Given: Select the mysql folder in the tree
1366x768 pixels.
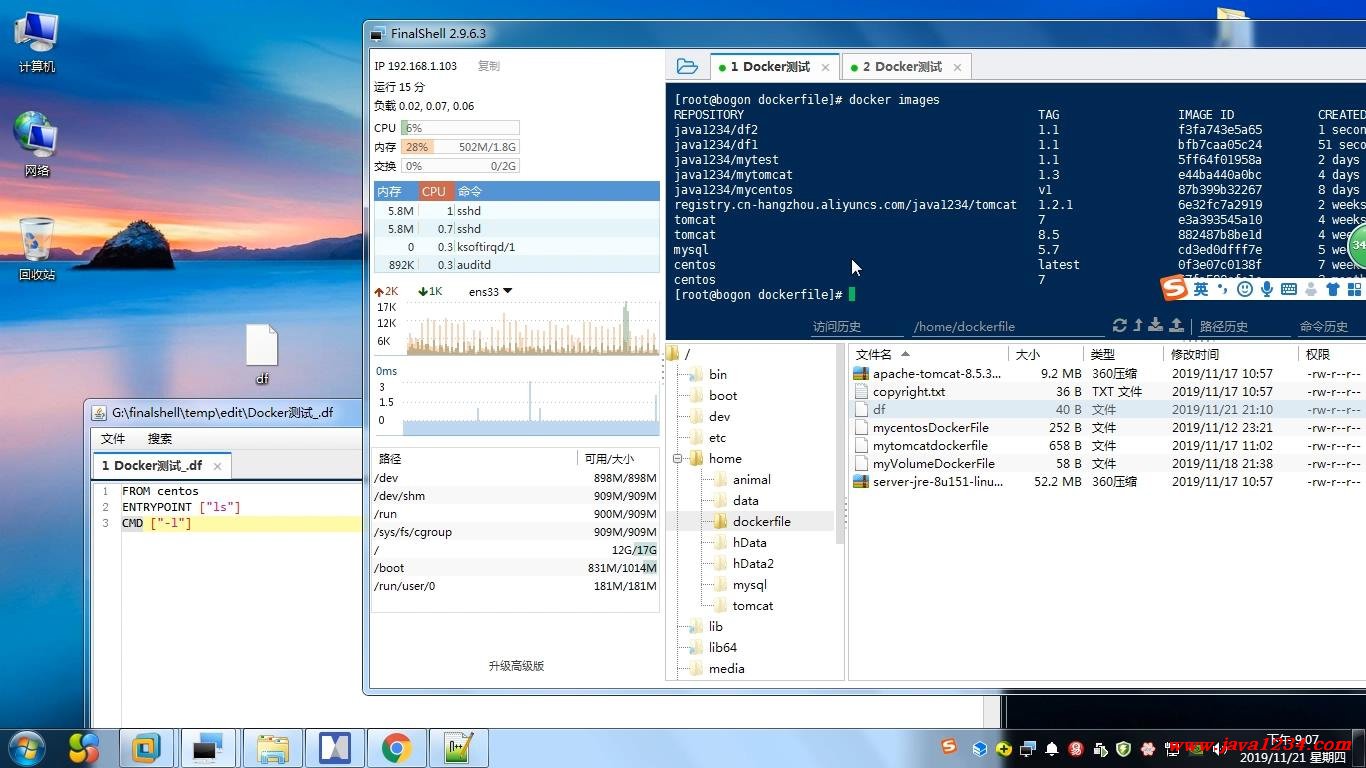Looking at the screenshot, I should click(749, 584).
